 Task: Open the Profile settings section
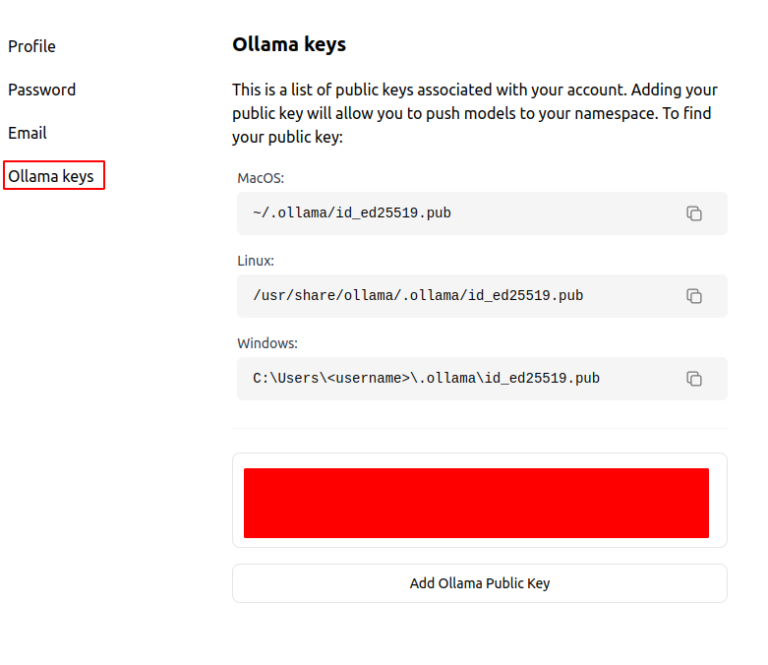click(x=32, y=47)
